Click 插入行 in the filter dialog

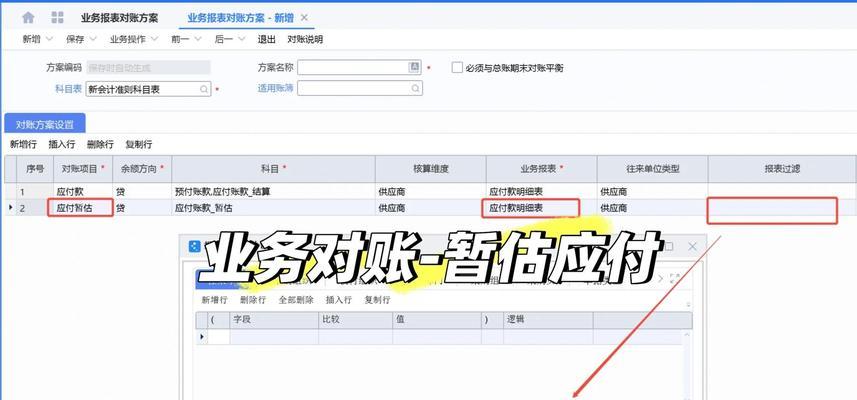click(339, 300)
